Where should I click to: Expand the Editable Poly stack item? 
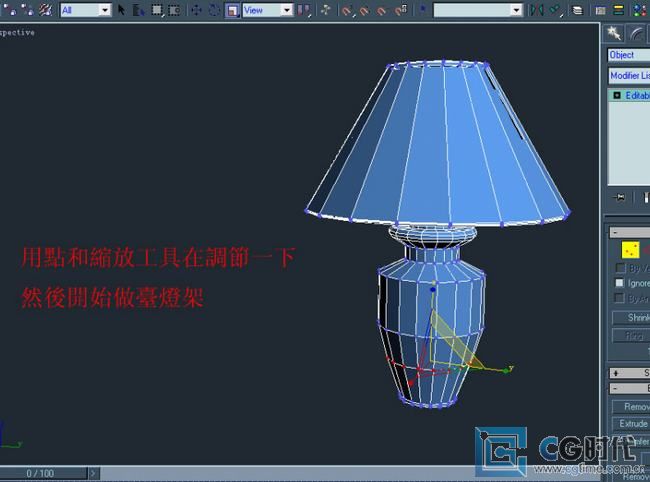(617, 95)
